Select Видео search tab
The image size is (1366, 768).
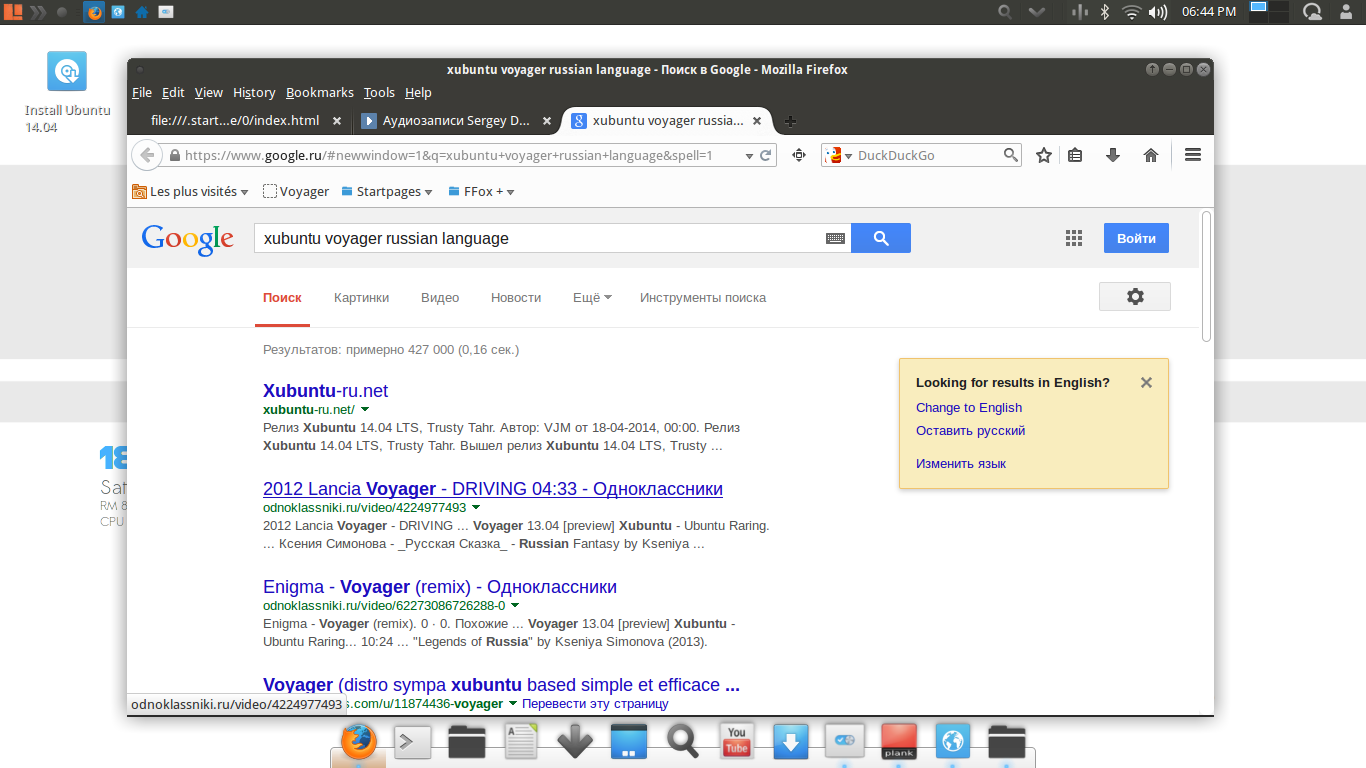coord(440,297)
